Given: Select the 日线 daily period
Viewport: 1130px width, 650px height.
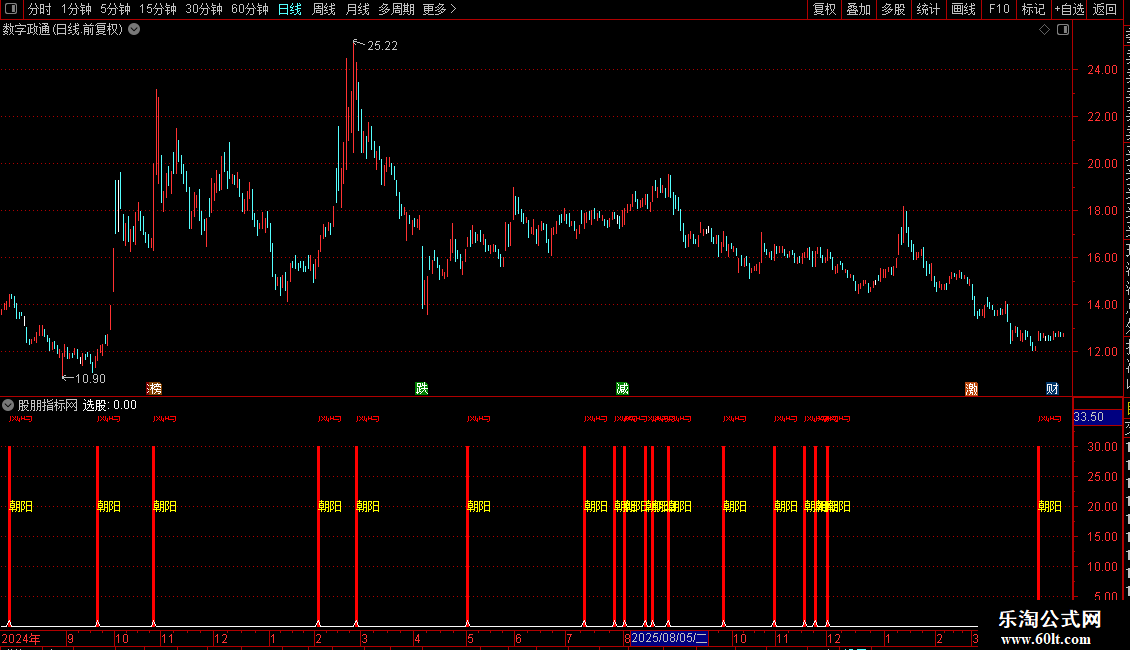Looking at the screenshot, I should point(290,9).
